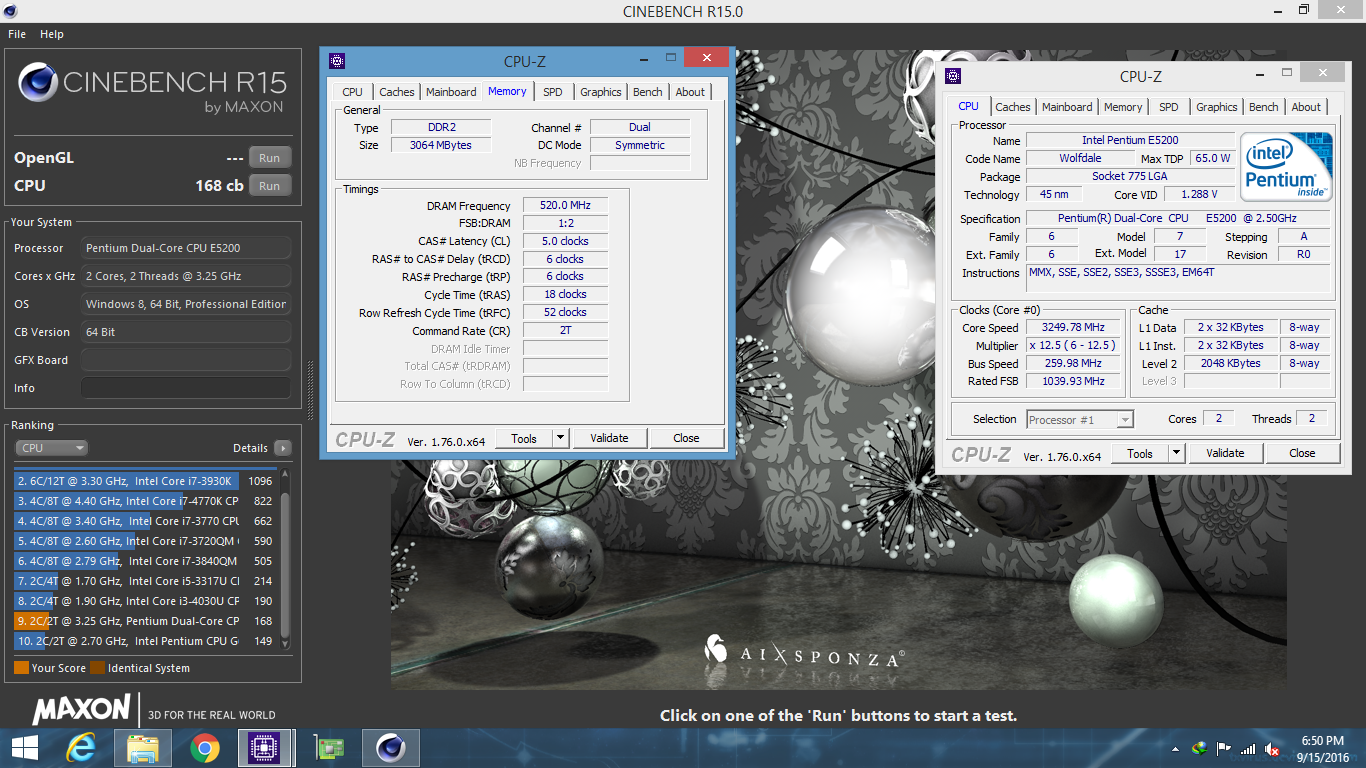
Task: Open Tools dropdown arrow in right CPU-Z
Action: [x=1176, y=453]
